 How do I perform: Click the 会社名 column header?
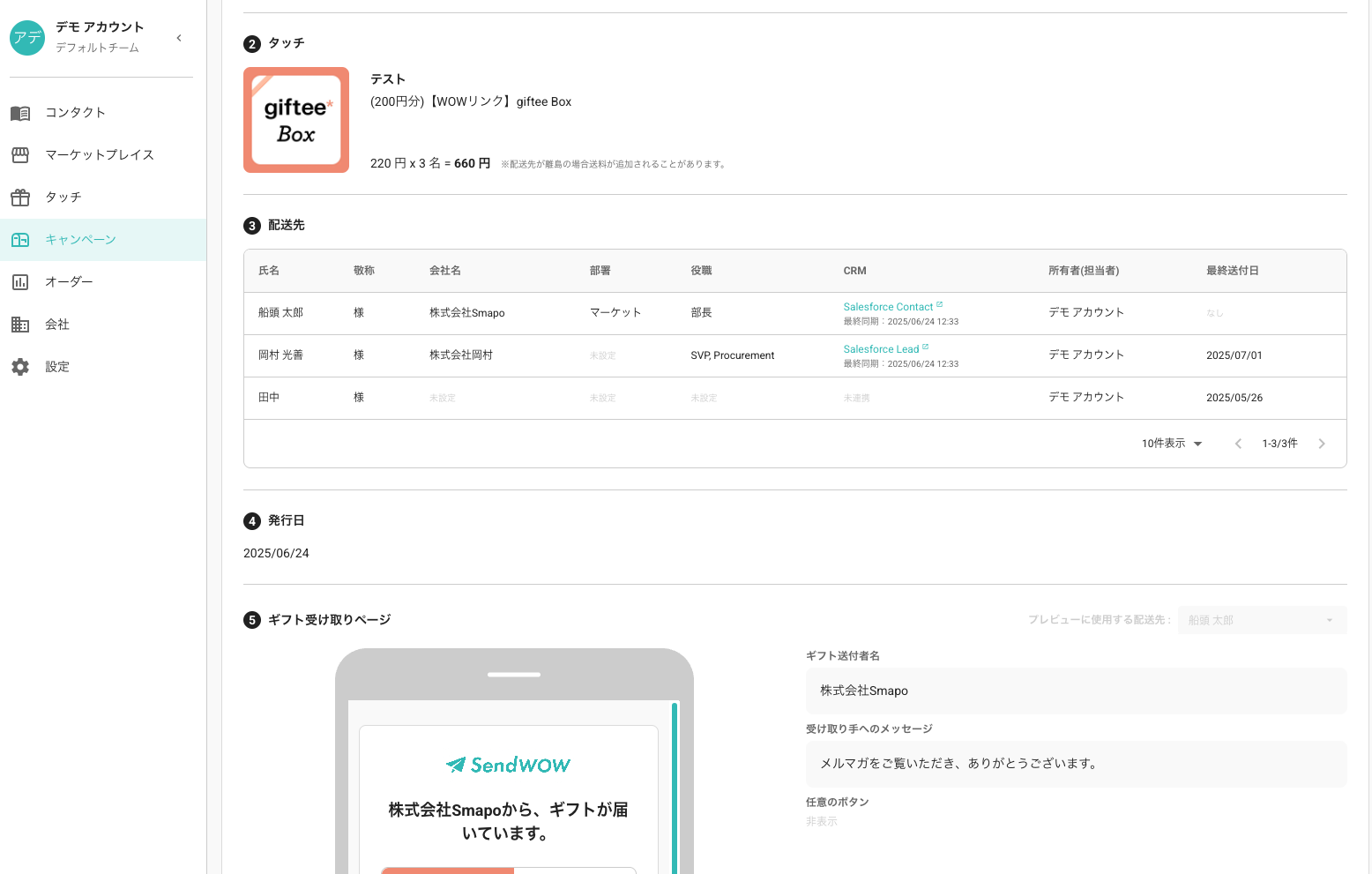[445, 271]
